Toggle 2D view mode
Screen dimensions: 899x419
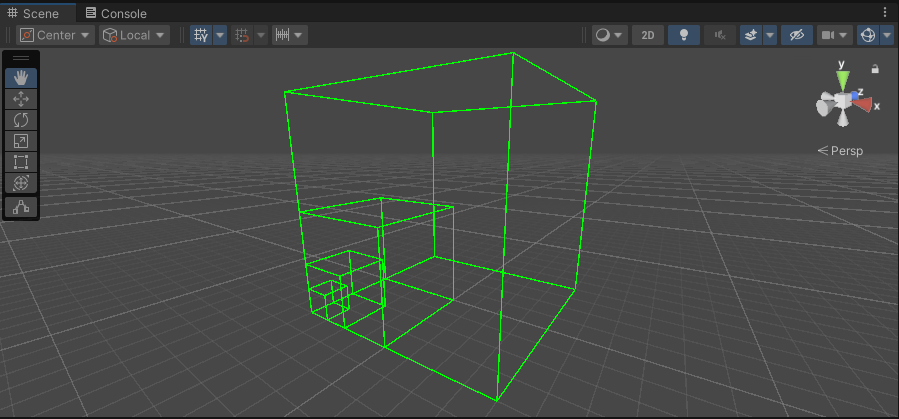[x=648, y=35]
